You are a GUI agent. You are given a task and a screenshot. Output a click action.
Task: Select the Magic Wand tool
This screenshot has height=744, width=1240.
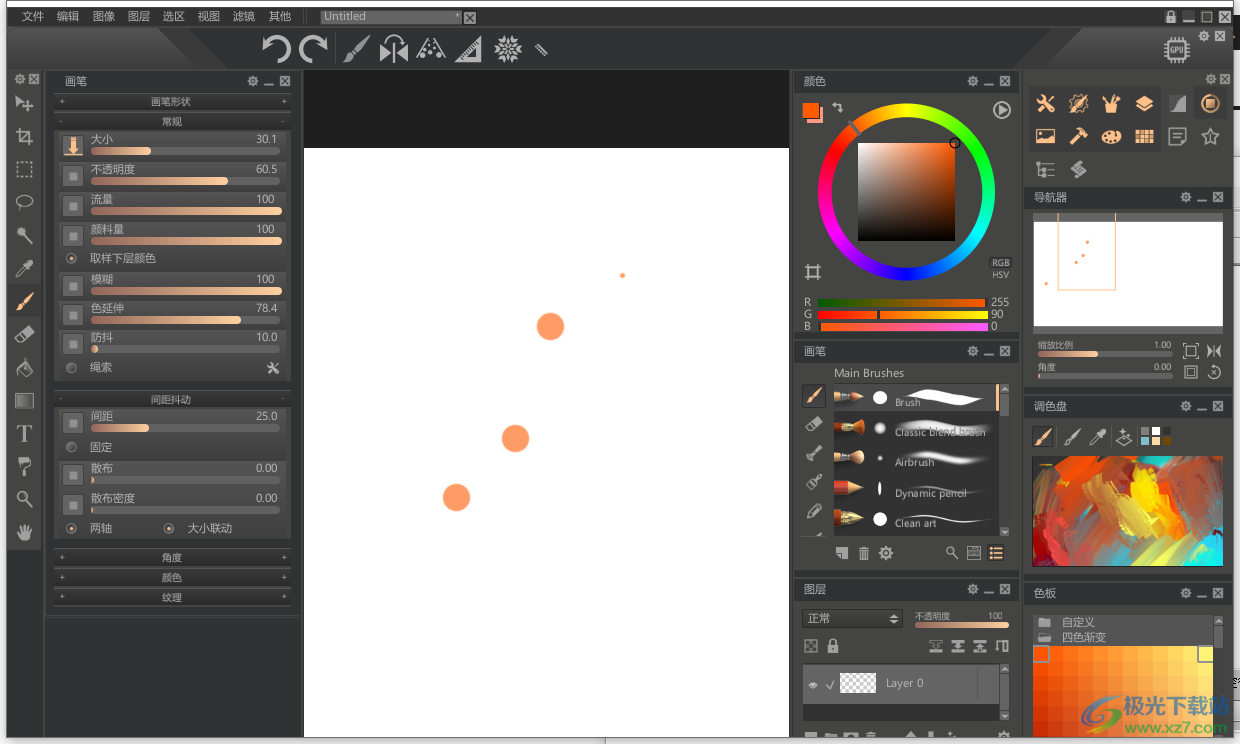(25, 235)
